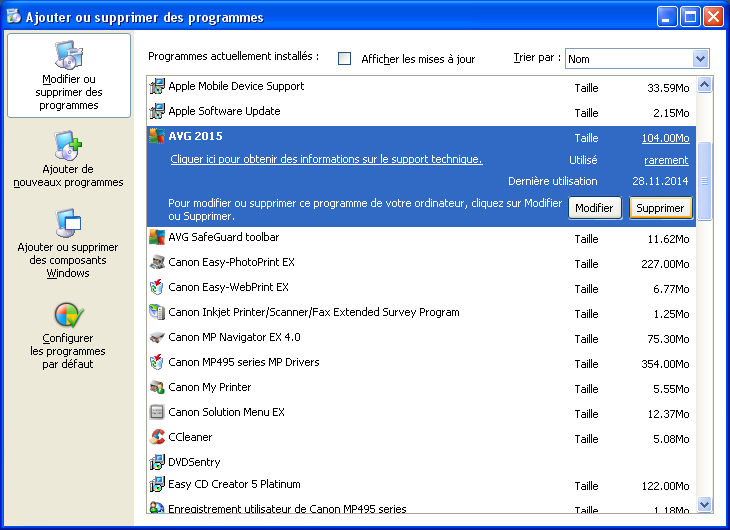
Task: Open the Trier par dropdown
Action: tap(700, 59)
